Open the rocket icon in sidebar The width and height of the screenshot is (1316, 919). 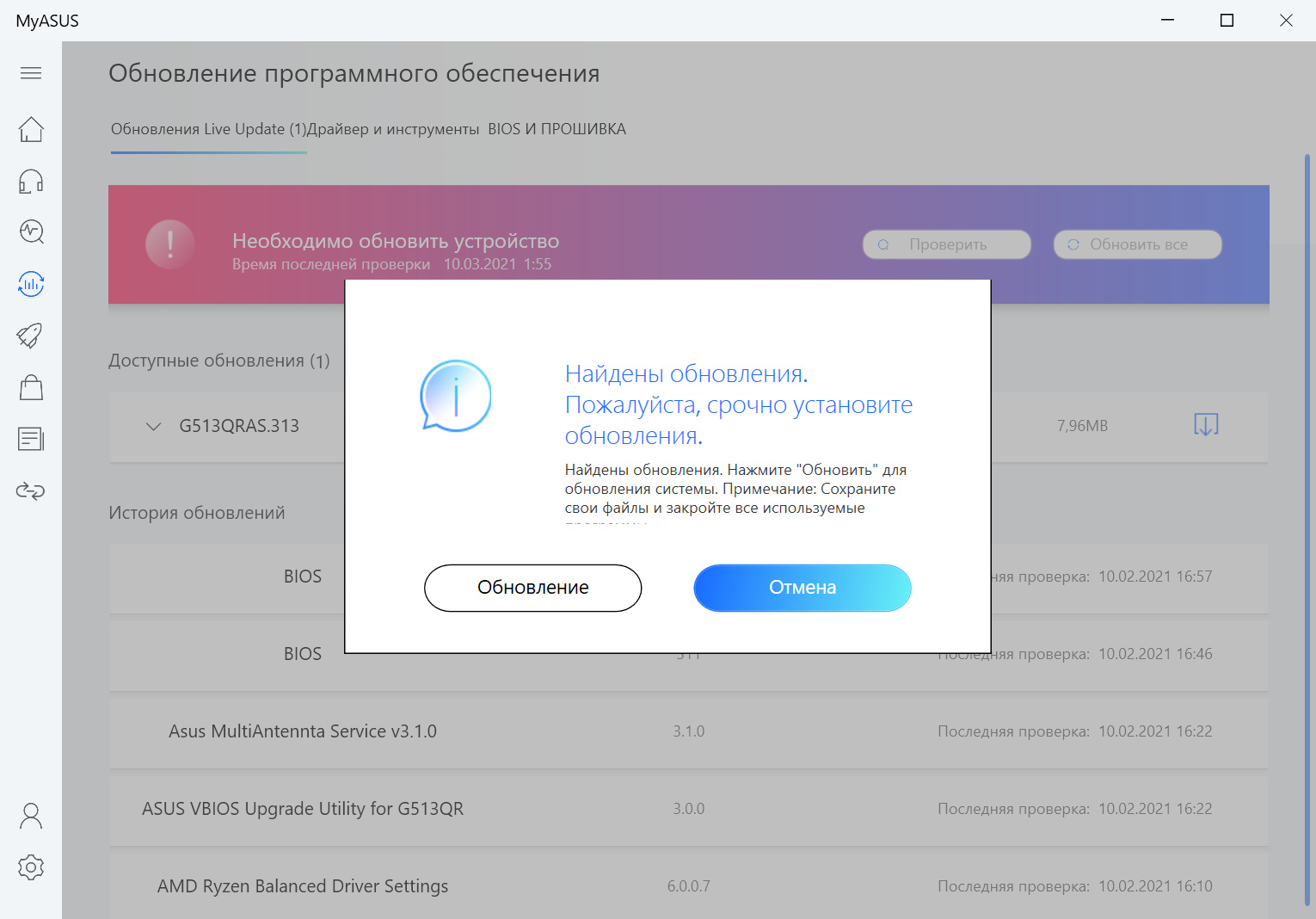pyautogui.click(x=31, y=336)
